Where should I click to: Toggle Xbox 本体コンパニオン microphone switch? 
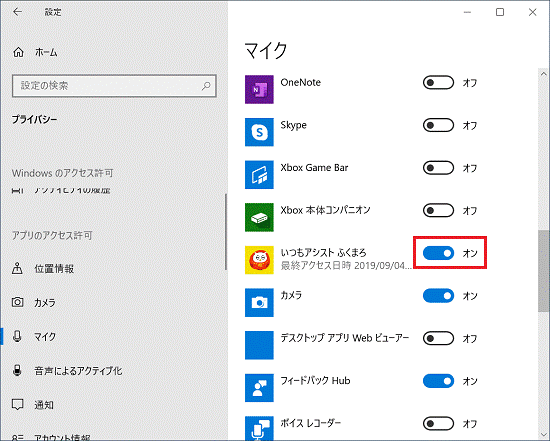[438, 211]
